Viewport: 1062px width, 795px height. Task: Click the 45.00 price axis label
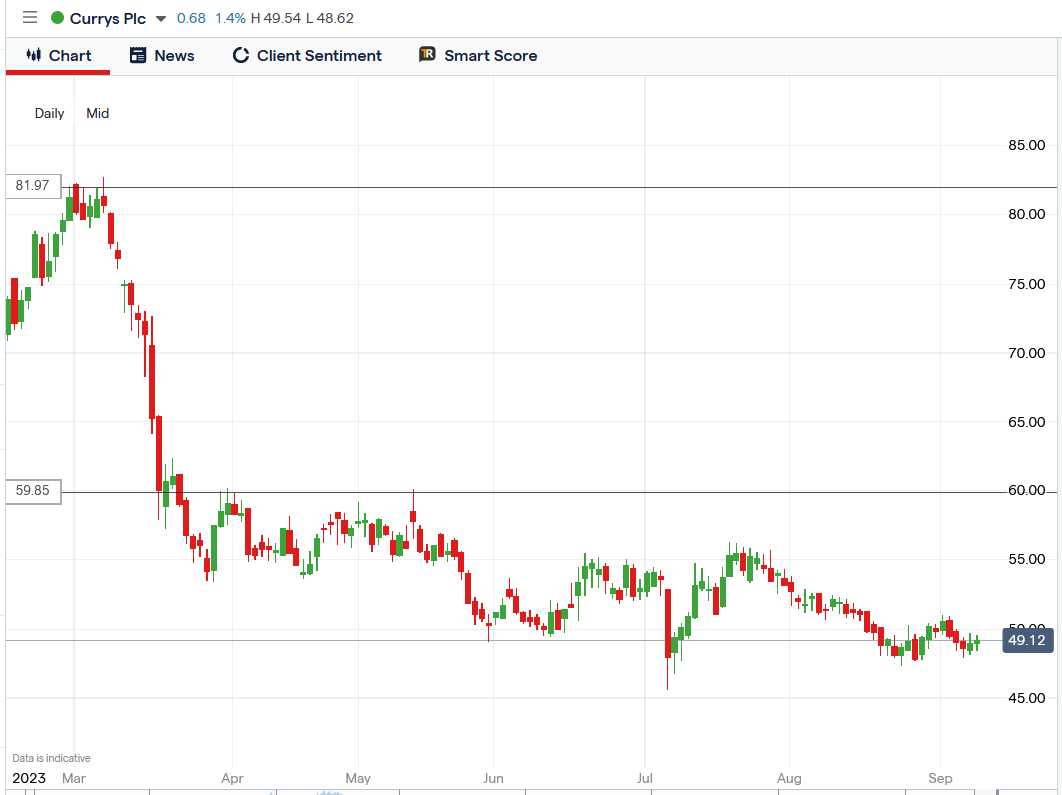click(1026, 698)
